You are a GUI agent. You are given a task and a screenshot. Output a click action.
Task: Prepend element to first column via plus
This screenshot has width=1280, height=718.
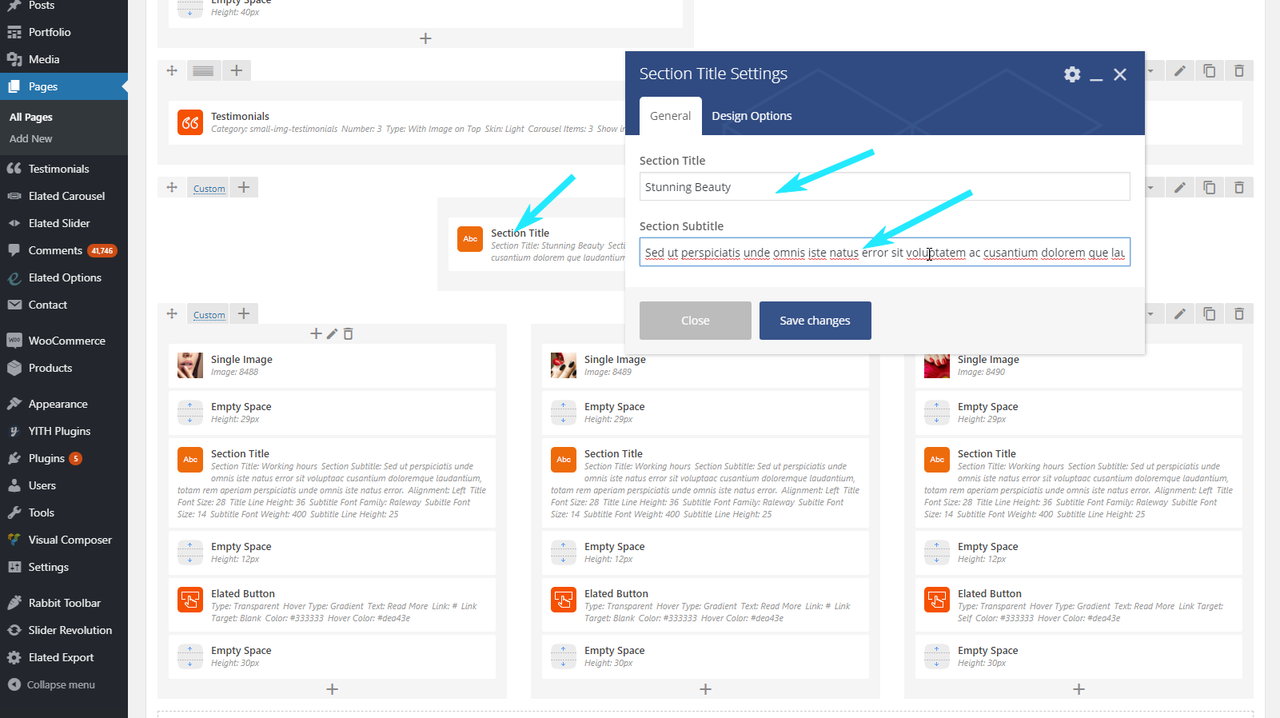click(x=316, y=334)
